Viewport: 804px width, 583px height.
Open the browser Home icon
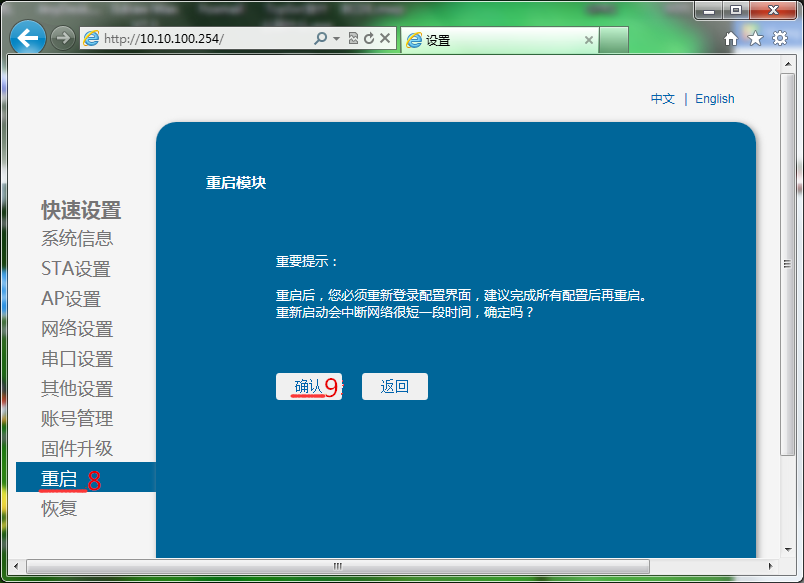coord(731,39)
